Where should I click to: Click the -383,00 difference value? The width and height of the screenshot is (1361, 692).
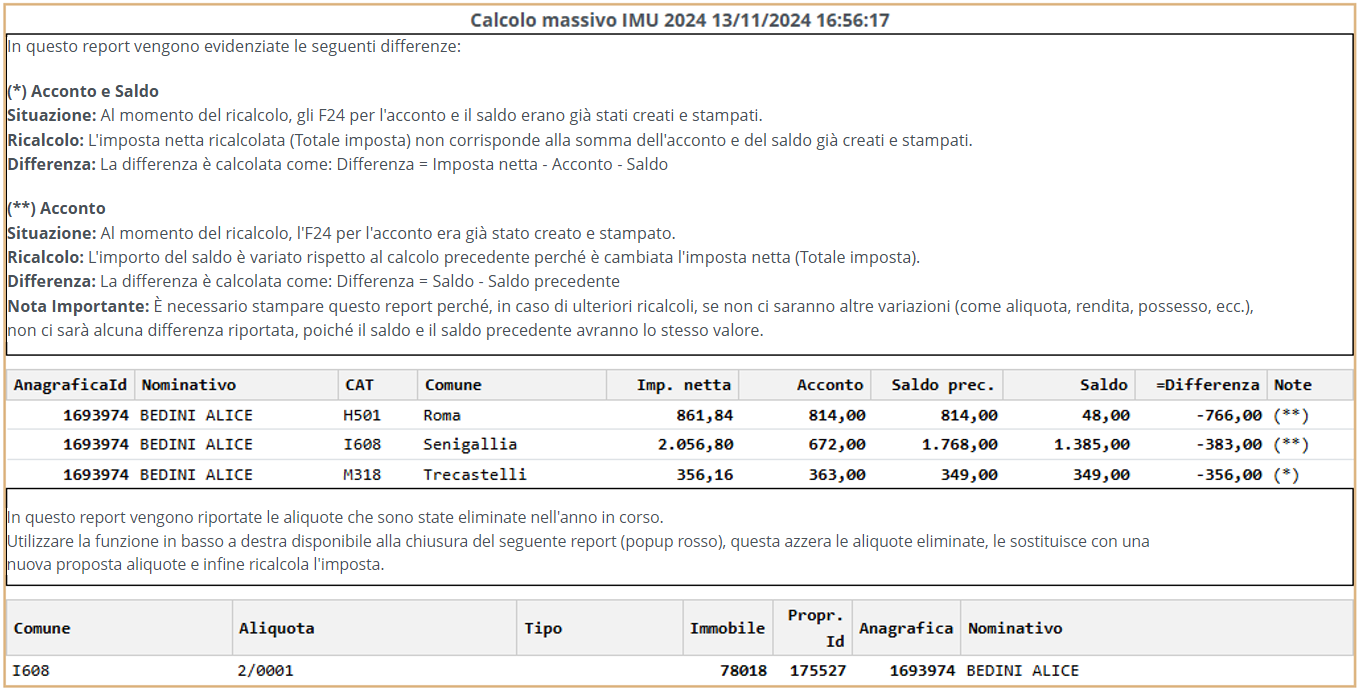click(1229, 445)
